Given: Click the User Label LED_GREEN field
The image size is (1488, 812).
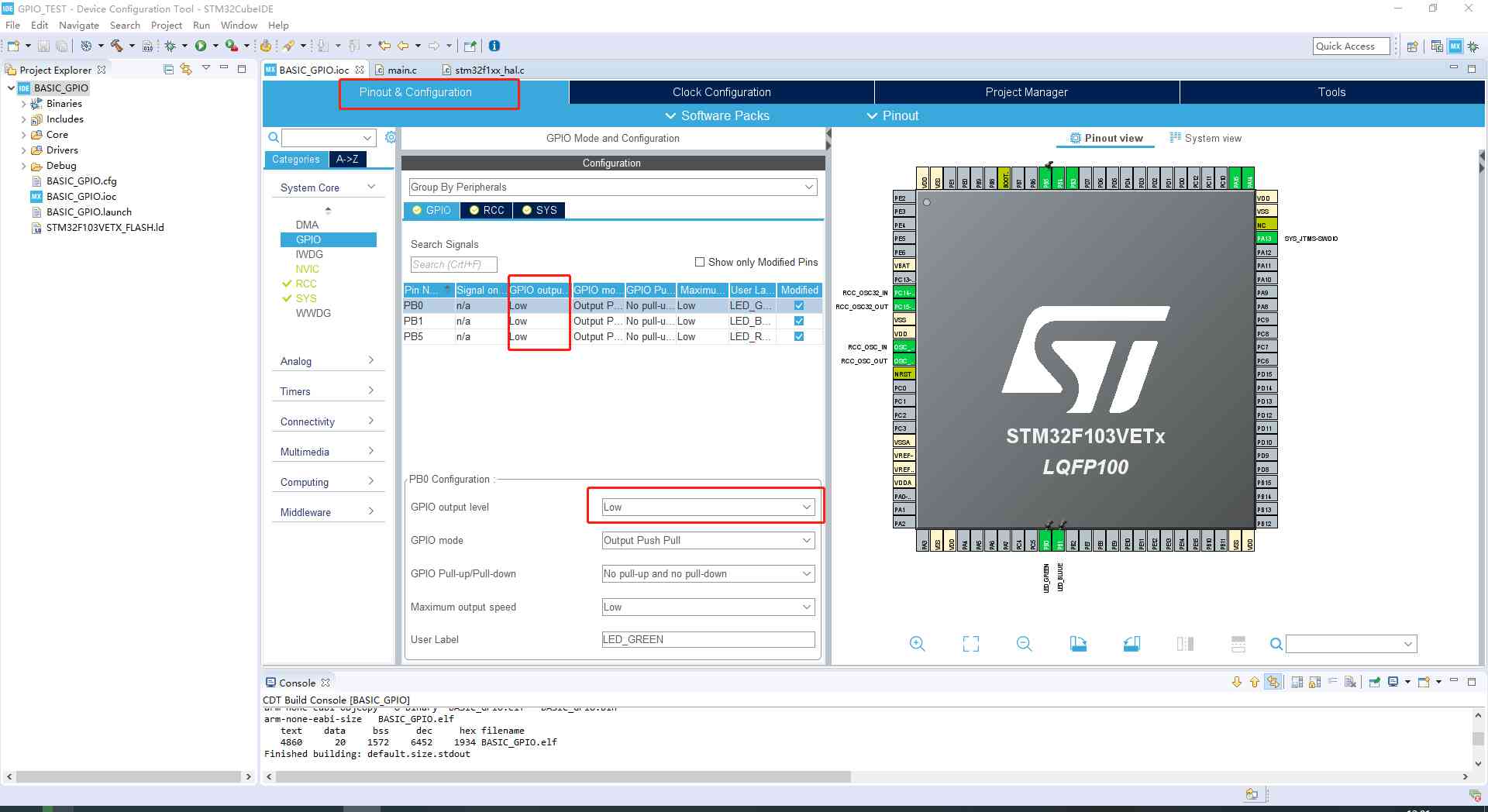Looking at the screenshot, I should pos(708,639).
